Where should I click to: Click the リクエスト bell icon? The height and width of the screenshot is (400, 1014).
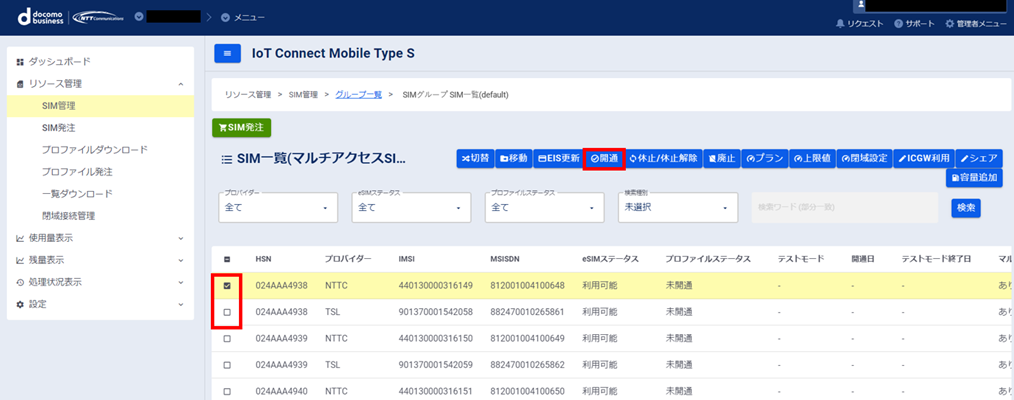[840, 22]
